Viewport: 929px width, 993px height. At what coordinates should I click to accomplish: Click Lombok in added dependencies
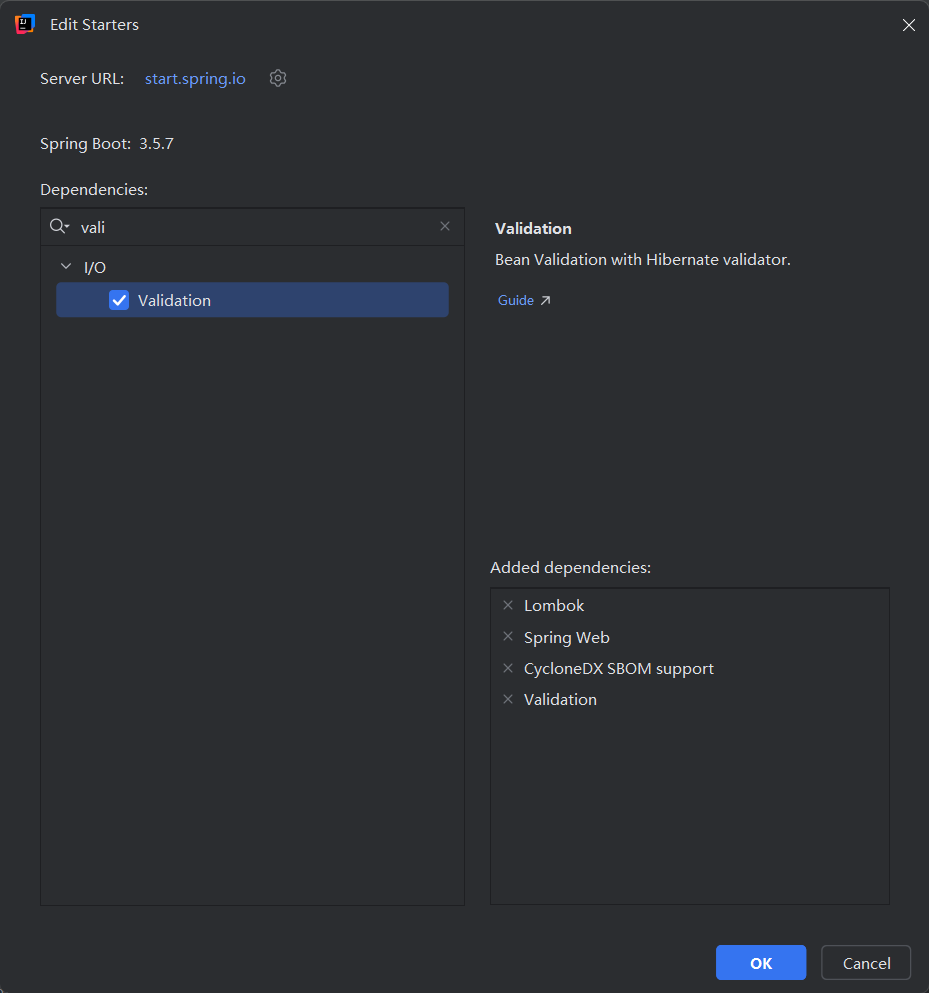pyautogui.click(x=554, y=605)
